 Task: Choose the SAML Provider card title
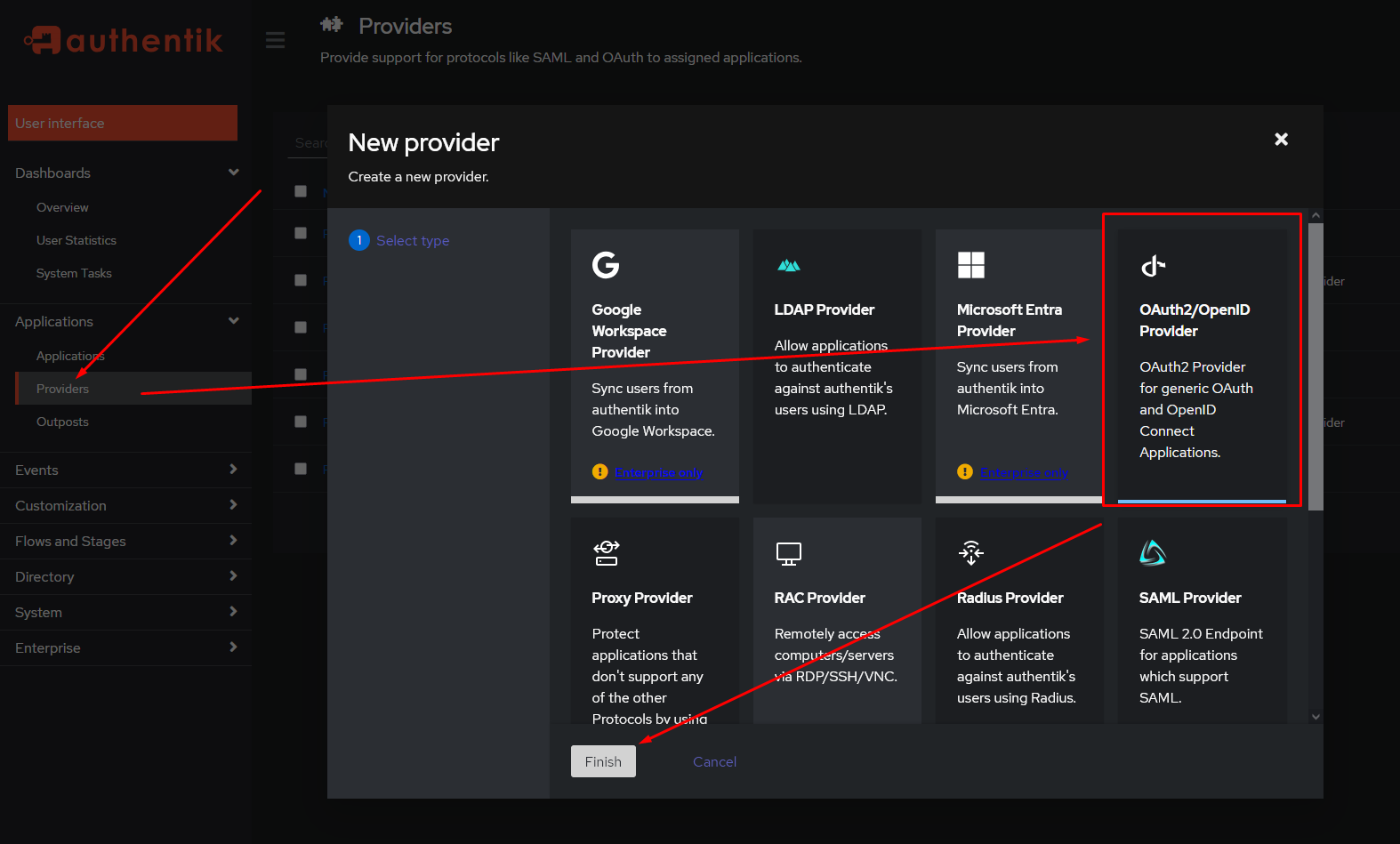pyautogui.click(x=1190, y=598)
